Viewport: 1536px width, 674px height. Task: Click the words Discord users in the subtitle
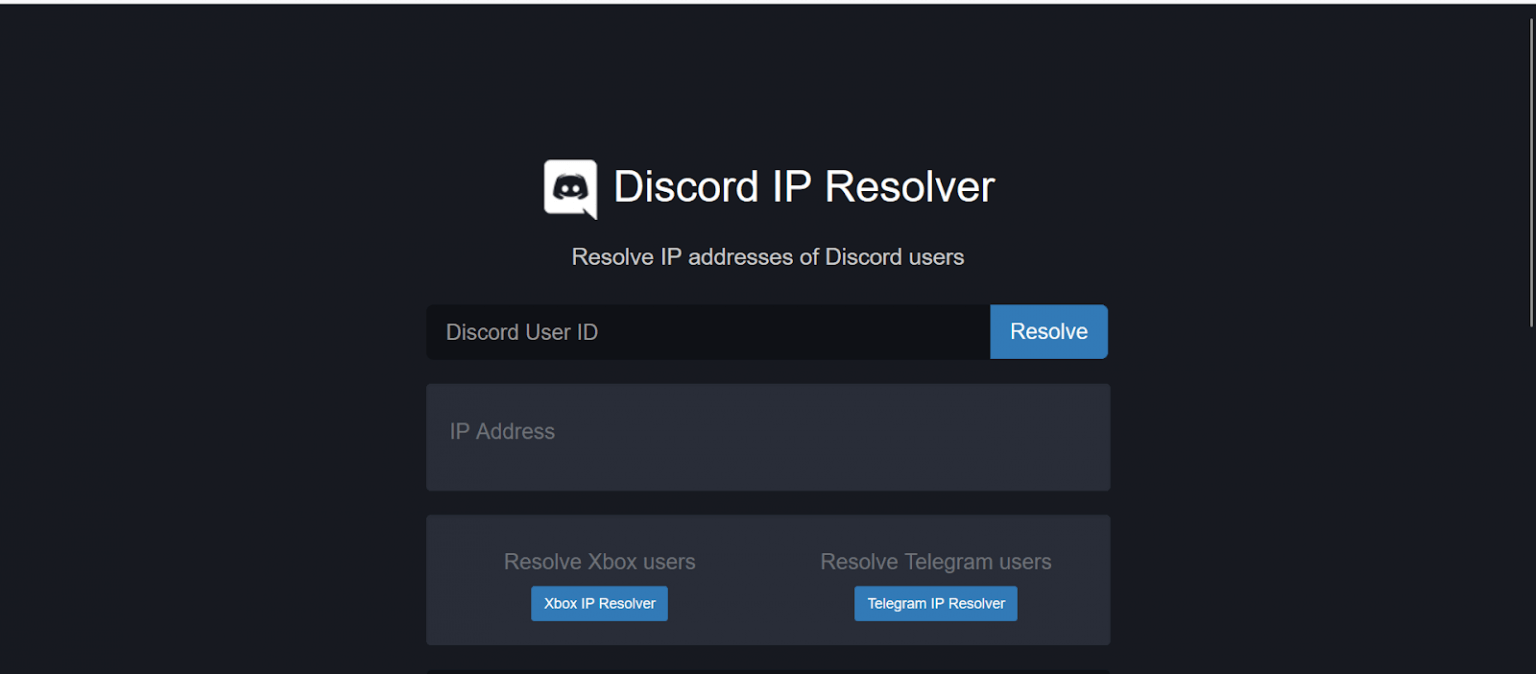[894, 257]
